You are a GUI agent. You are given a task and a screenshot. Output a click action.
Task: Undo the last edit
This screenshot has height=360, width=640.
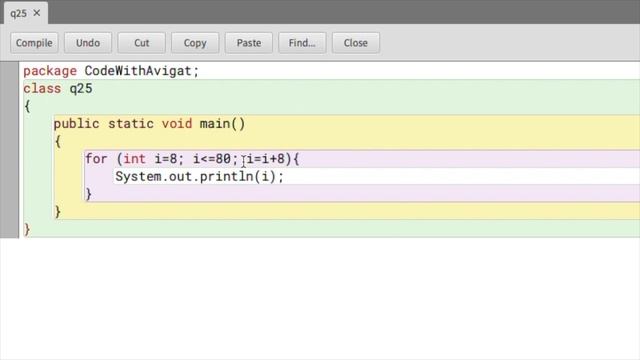pyautogui.click(x=88, y=43)
